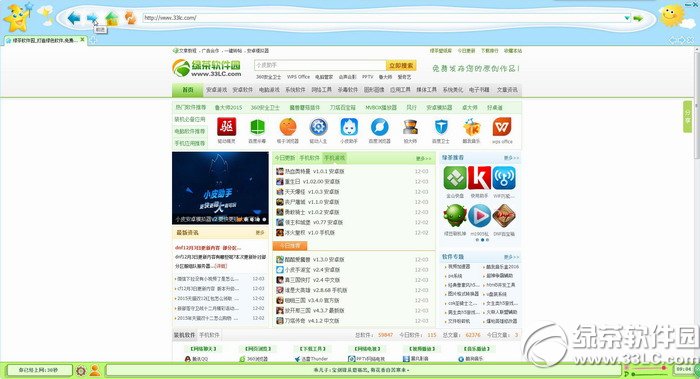This screenshot has width=700, height=379.
Task: Click 更多>> in the 绿茶推荐 panel
Action: (x=512, y=158)
